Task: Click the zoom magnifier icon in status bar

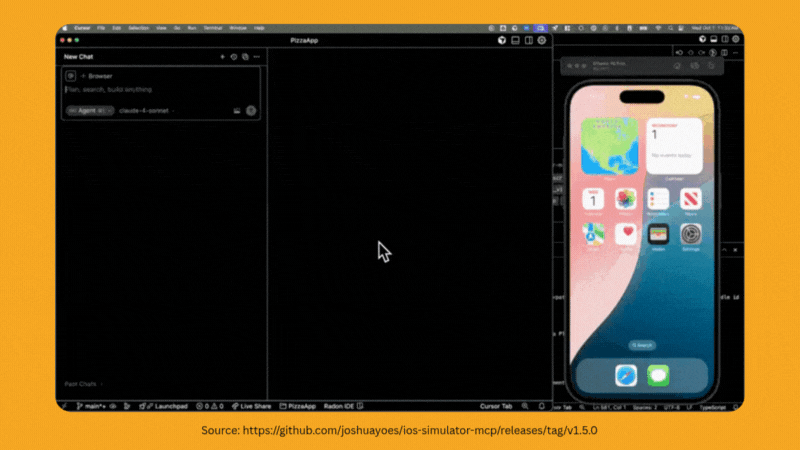Action: tap(525, 406)
